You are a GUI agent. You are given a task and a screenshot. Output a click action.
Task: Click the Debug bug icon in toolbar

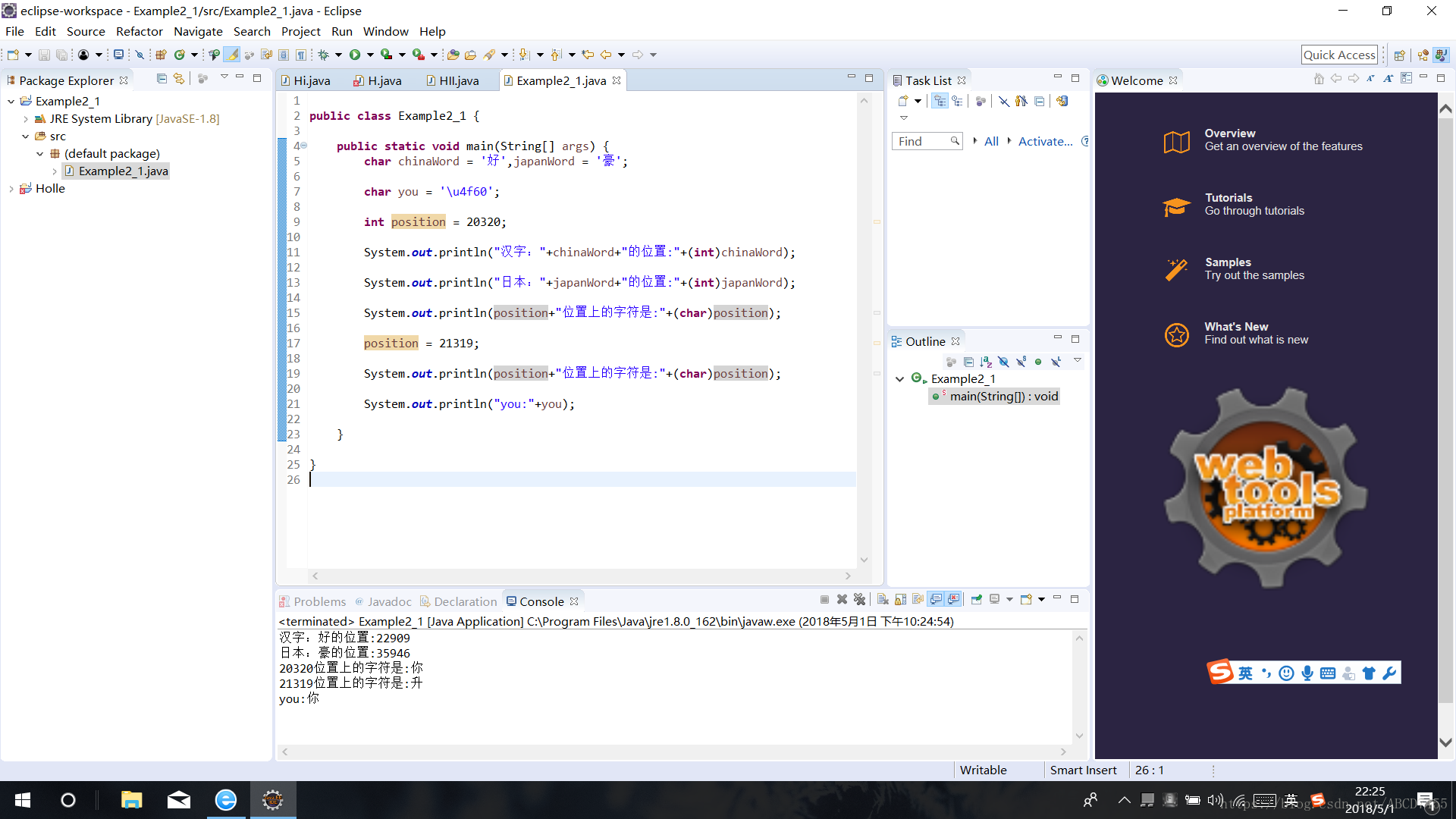324,55
